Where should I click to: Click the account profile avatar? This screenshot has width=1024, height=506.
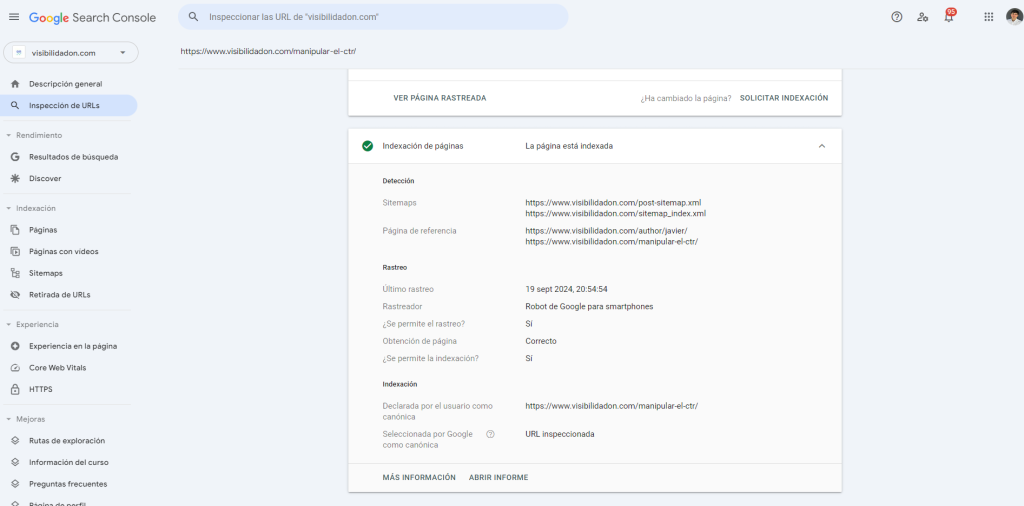(x=1013, y=17)
